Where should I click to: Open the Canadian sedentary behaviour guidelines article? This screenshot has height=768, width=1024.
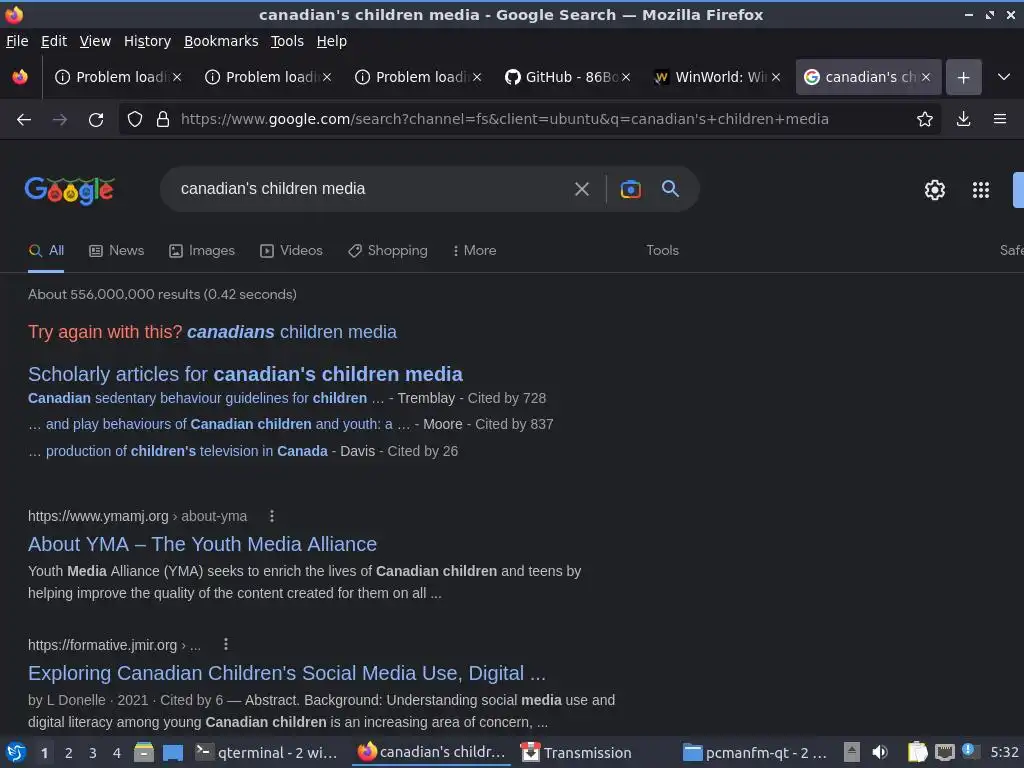click(206, 398)
